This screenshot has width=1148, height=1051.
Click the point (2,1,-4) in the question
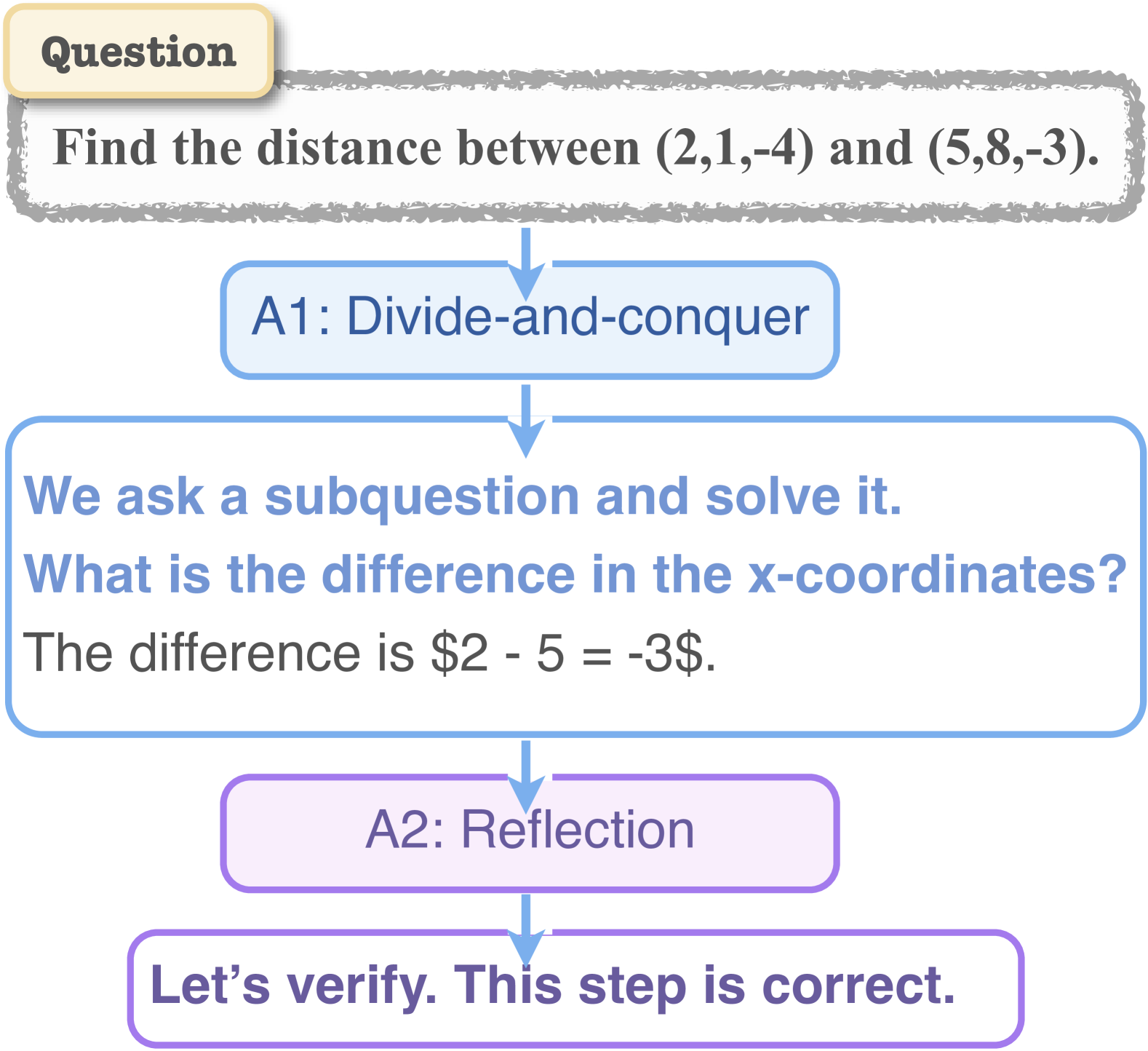tap(734, 149)
